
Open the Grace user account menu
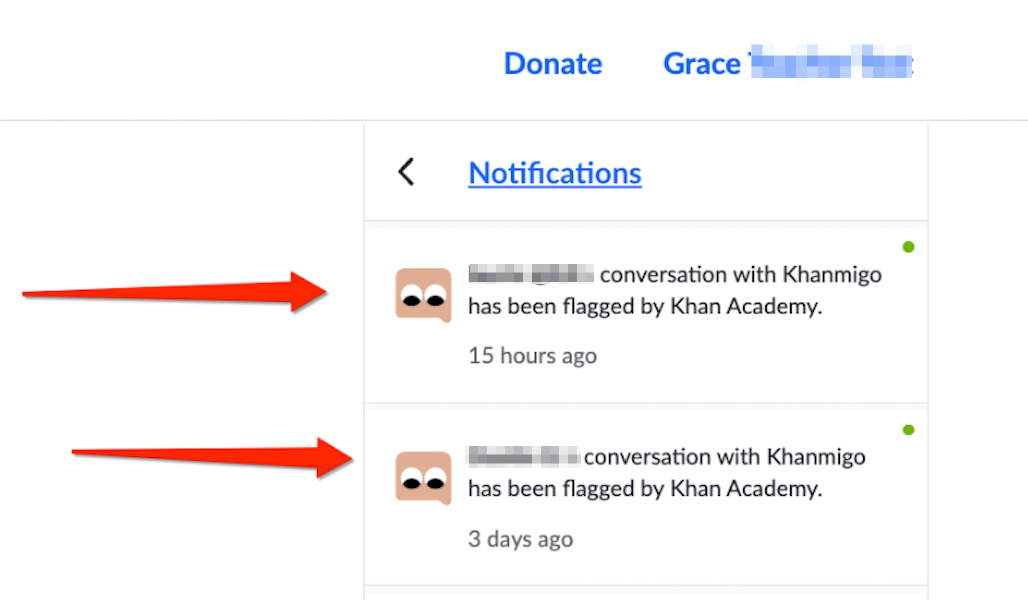tap(788, 63)
